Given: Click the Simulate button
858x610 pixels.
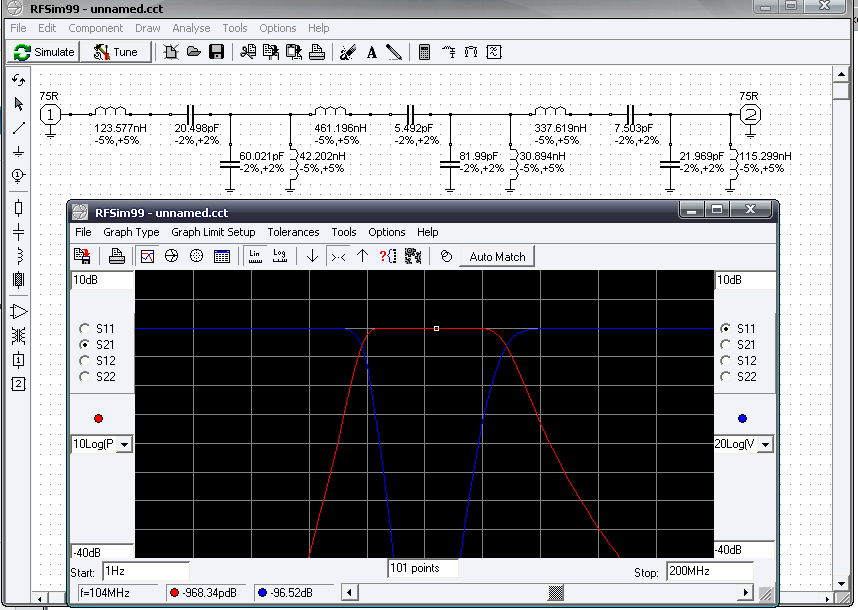Looking at the screenshot, I should click(44, 52).
